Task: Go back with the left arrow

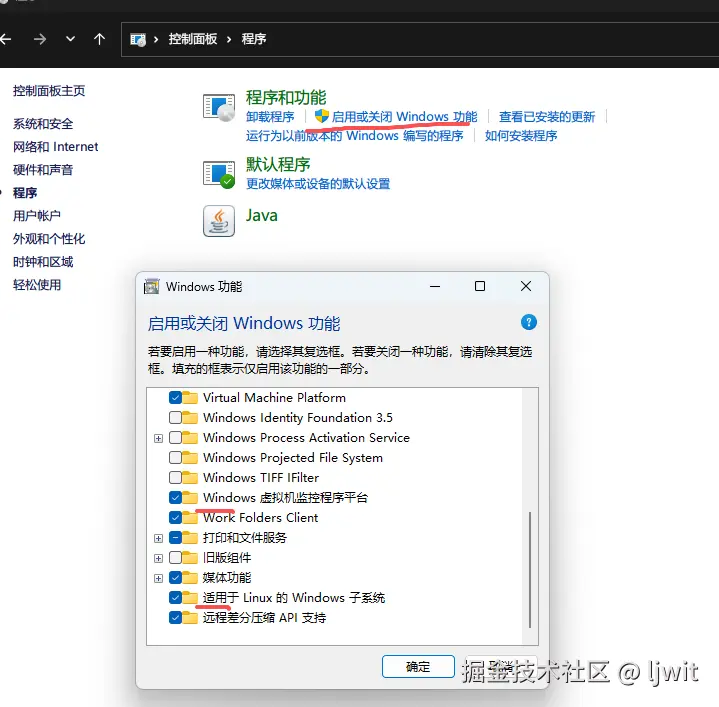Action: [x=6, y=39]
